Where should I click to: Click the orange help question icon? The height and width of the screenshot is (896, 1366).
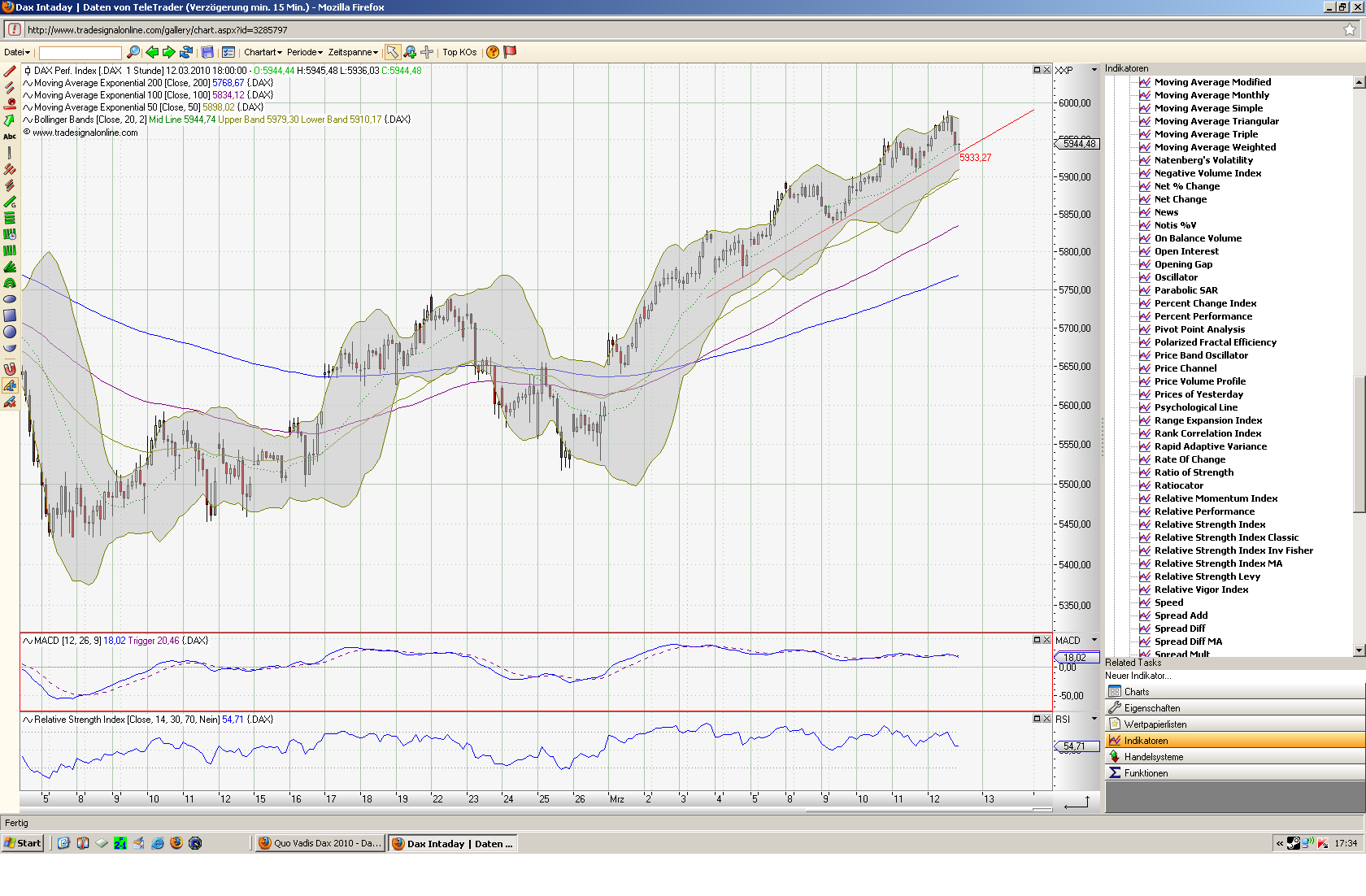pos(493,52)
